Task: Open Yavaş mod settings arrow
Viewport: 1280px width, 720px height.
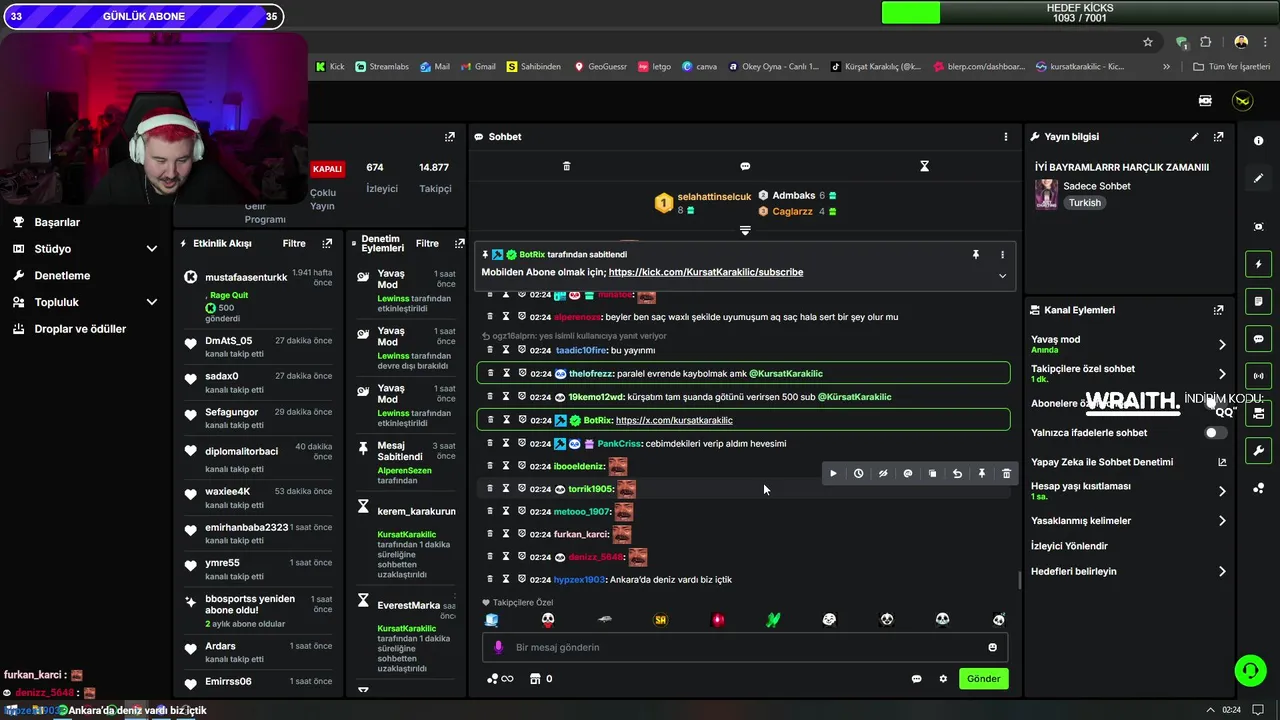Action: [x=1222, y=345]
